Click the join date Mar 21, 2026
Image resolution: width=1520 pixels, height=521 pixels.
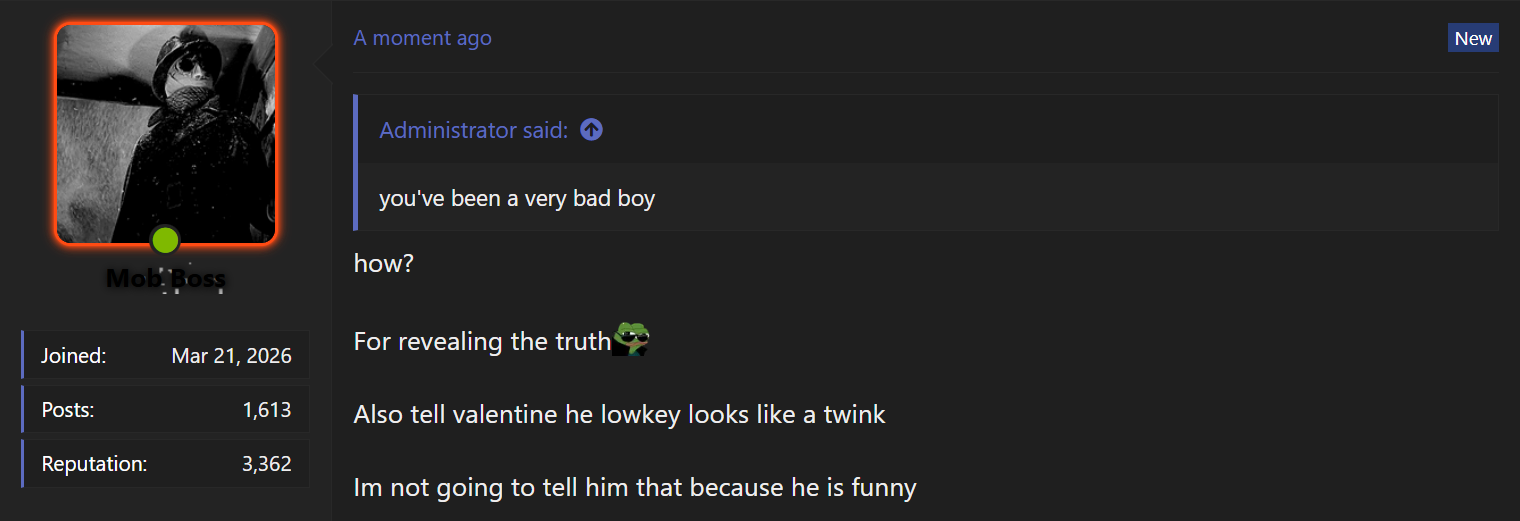[231, 356]
